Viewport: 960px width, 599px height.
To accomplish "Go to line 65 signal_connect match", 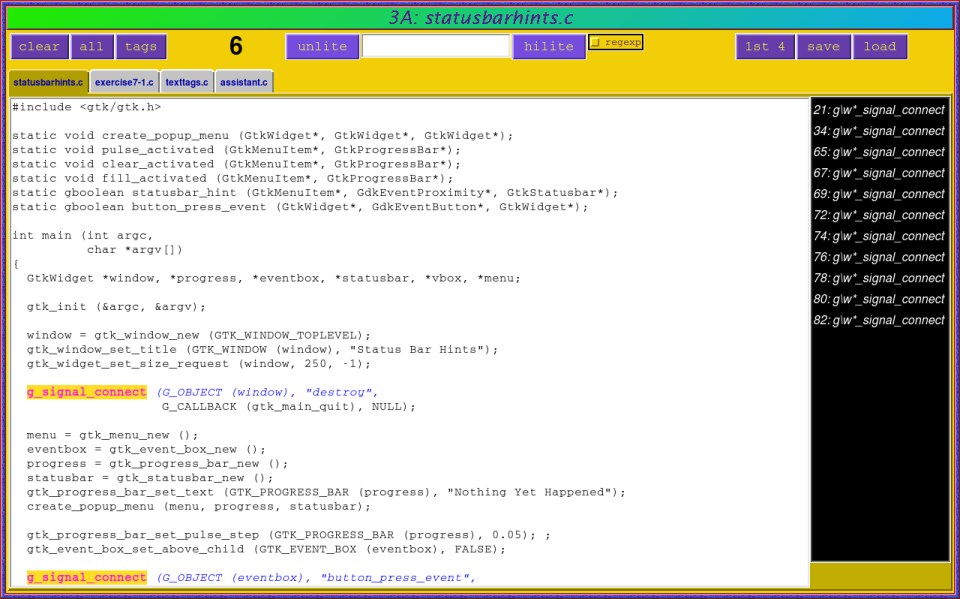I will tap(878, 152).
